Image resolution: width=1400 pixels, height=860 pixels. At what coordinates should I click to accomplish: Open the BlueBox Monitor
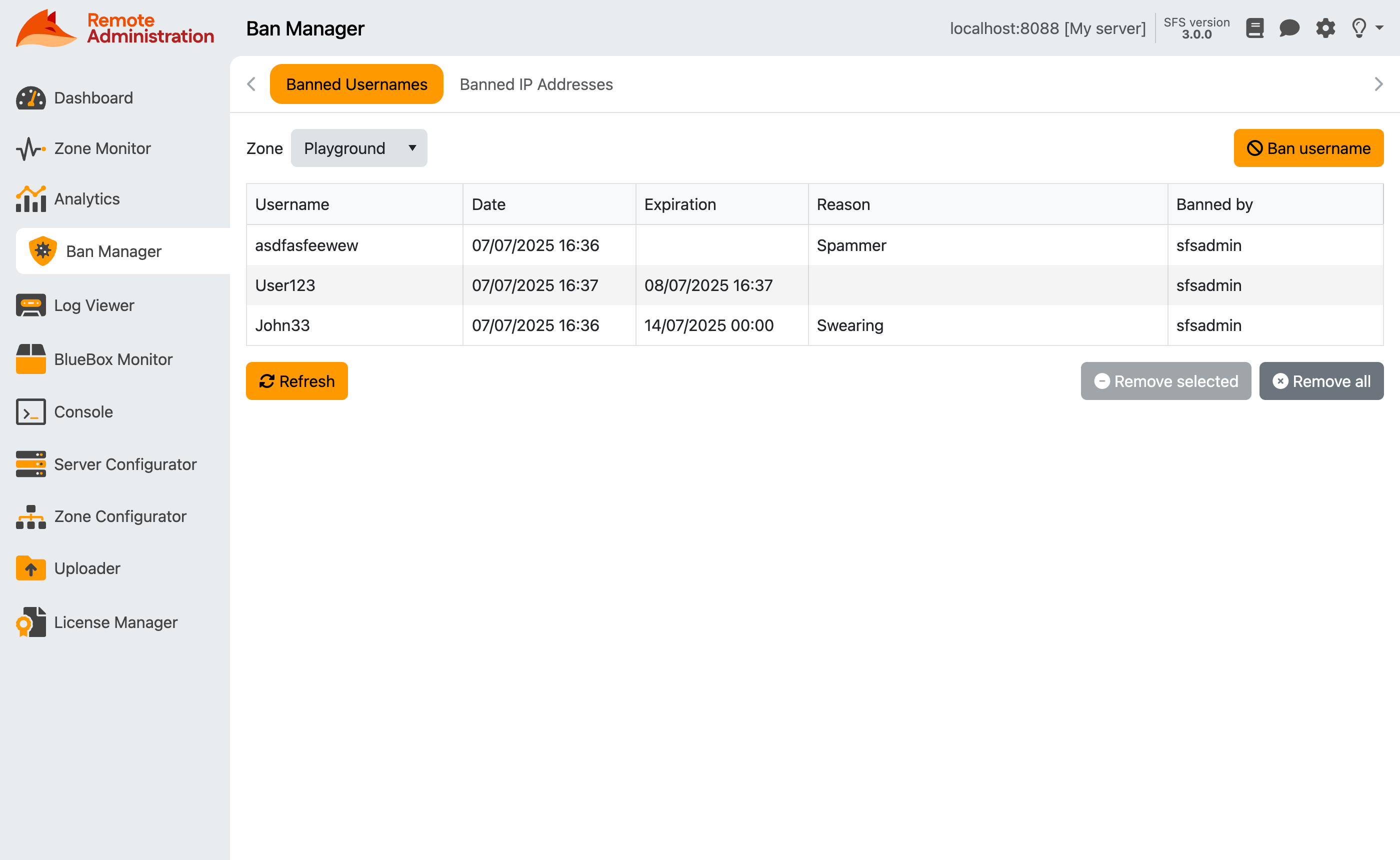click(113, 359)
